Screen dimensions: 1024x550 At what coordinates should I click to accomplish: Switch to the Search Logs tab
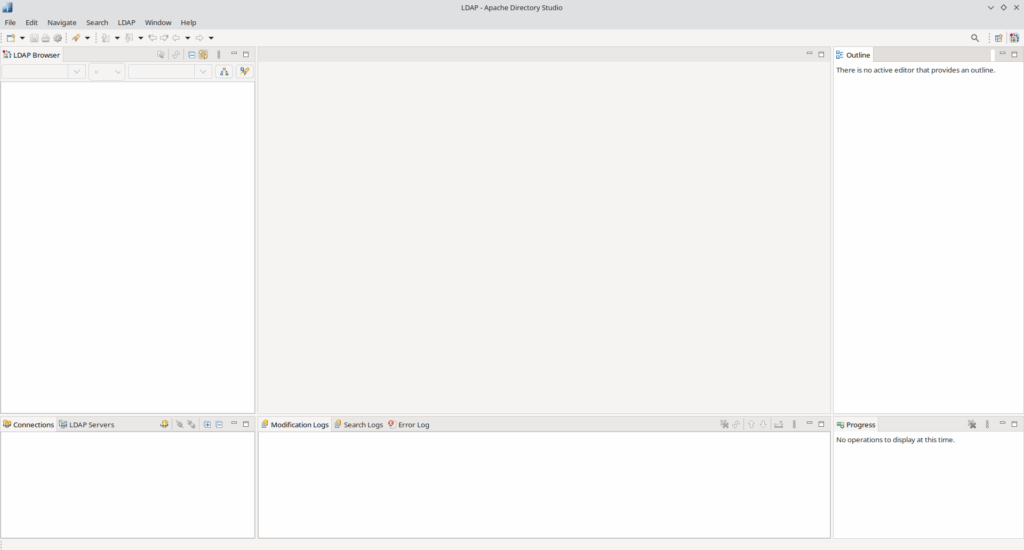click(359, 425)
